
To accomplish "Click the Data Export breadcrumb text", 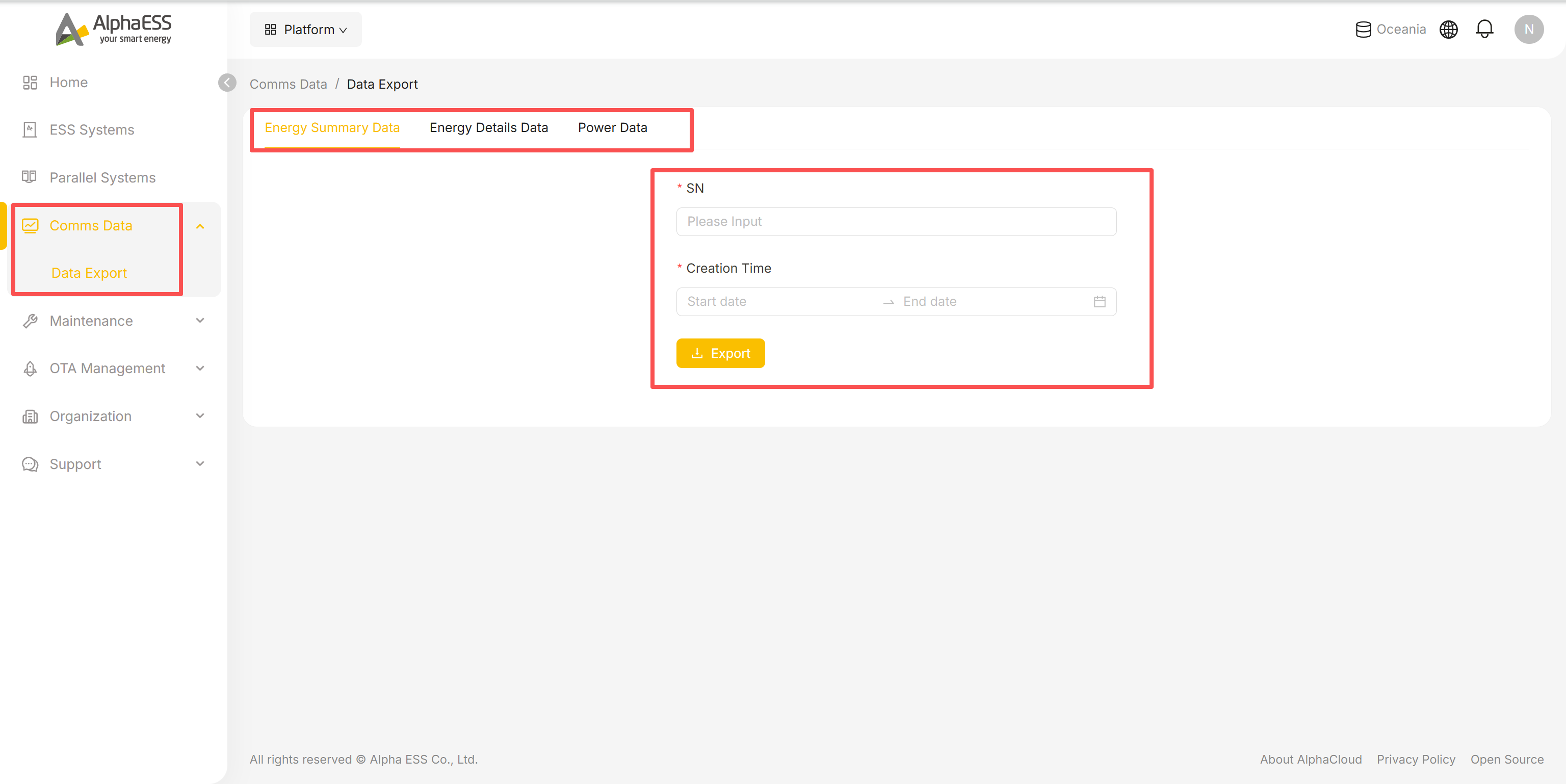I will 382,84.
